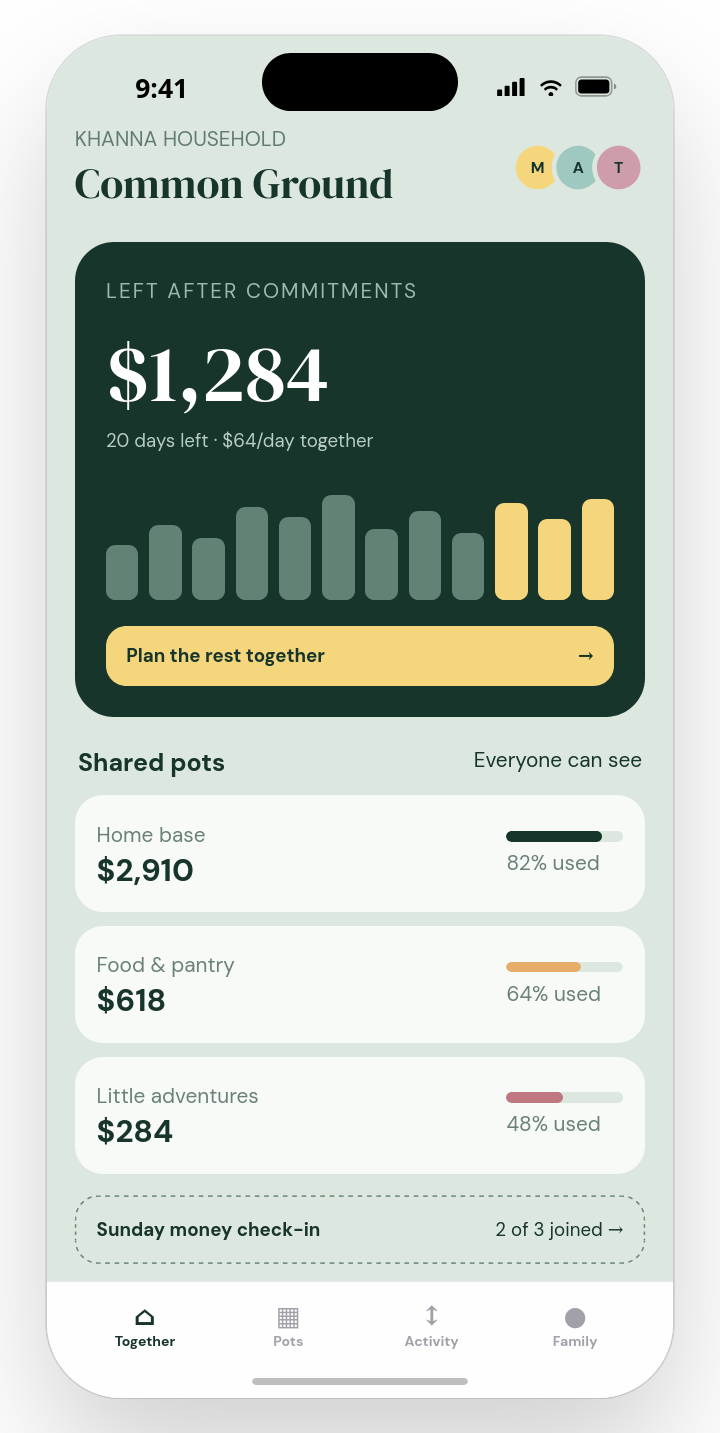Screen dimensions: 720x1433
Task: Tap the Everyone can see label
Action: [558, 761]
